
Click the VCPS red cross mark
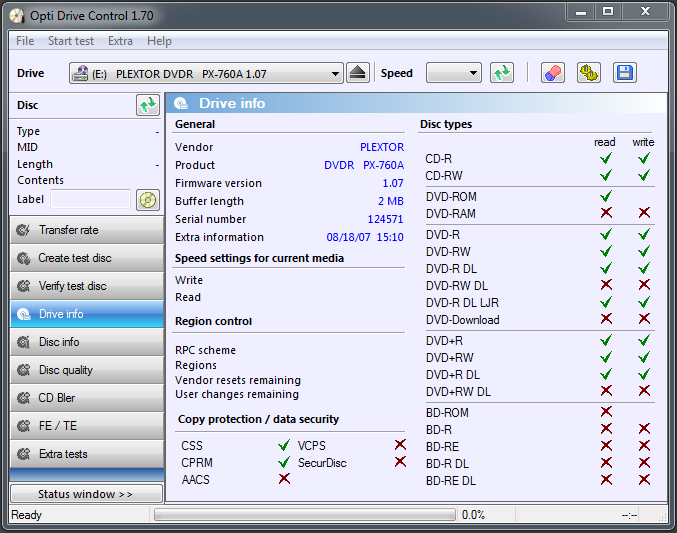pyautogui.click(x=400, y=444)
